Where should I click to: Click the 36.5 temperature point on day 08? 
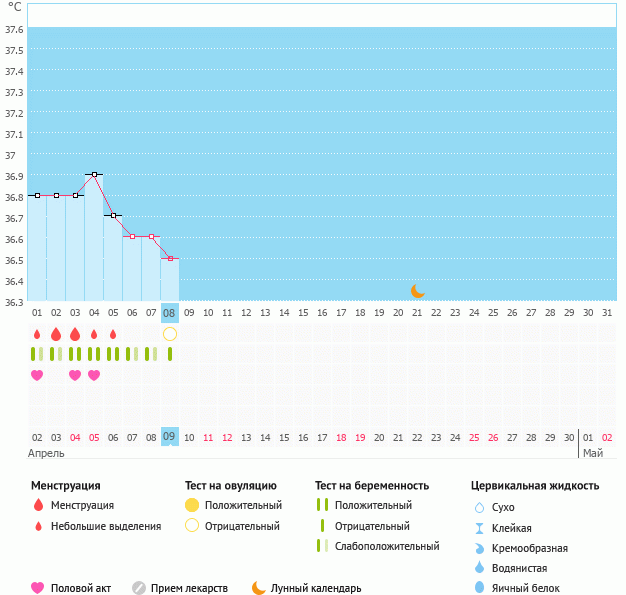pos(170,258)
